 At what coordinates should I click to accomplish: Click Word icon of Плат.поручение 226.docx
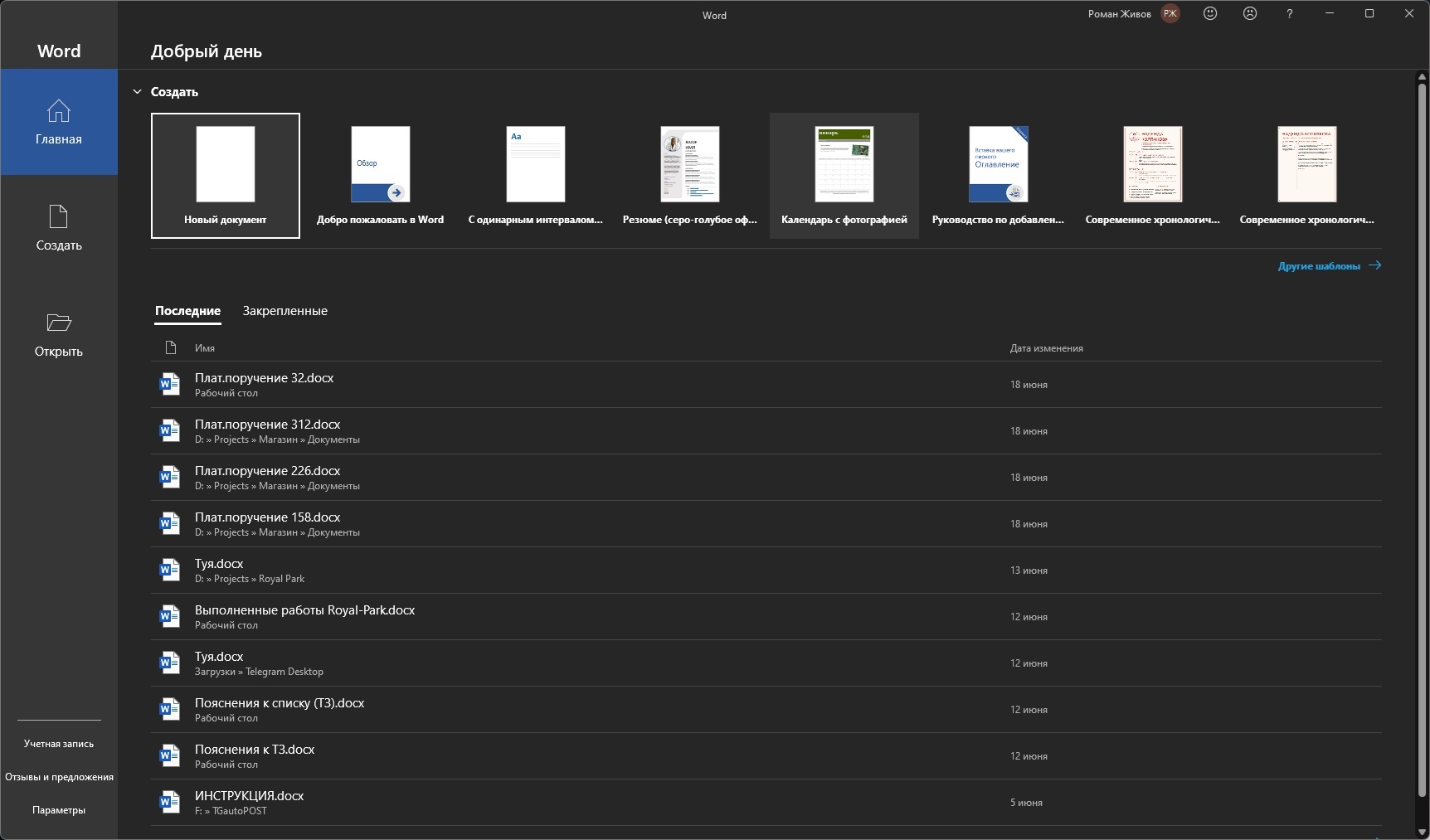click(x=170, y=477)
